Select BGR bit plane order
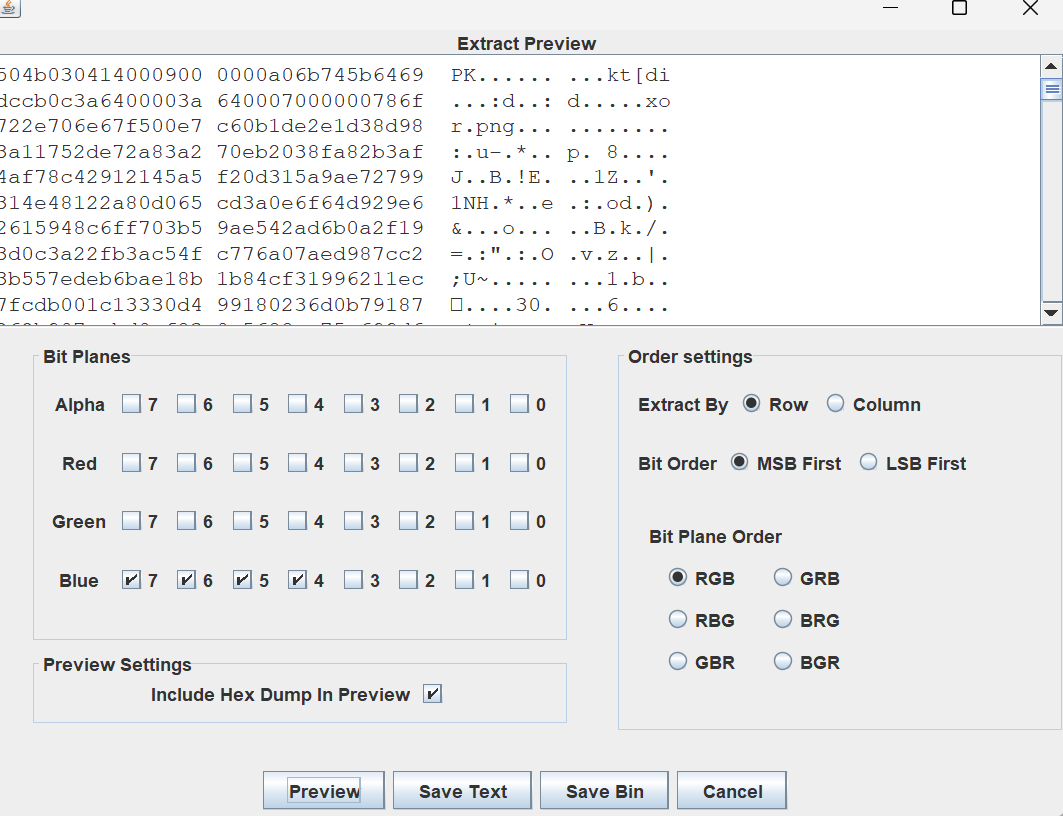The height and width of the screenshot is (816, 1063). (782, 661)
